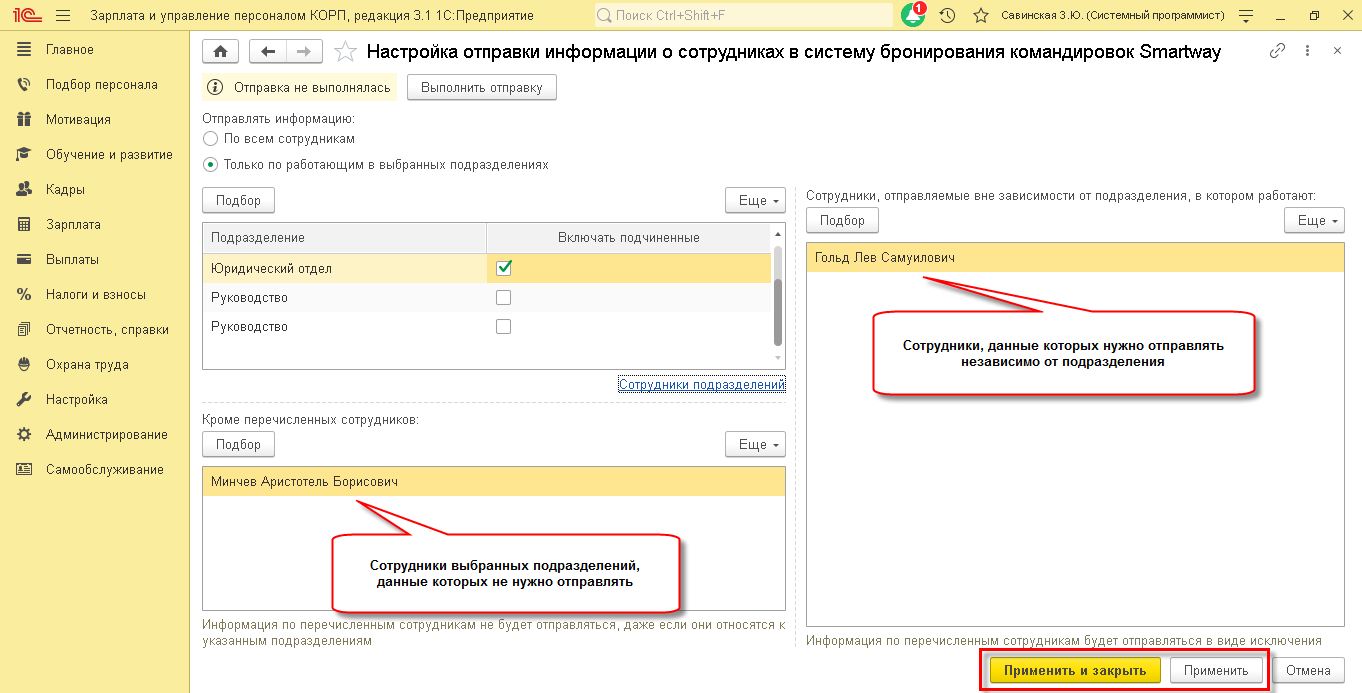
Task: Open form's more actions dots
Action: point(1307,51)
